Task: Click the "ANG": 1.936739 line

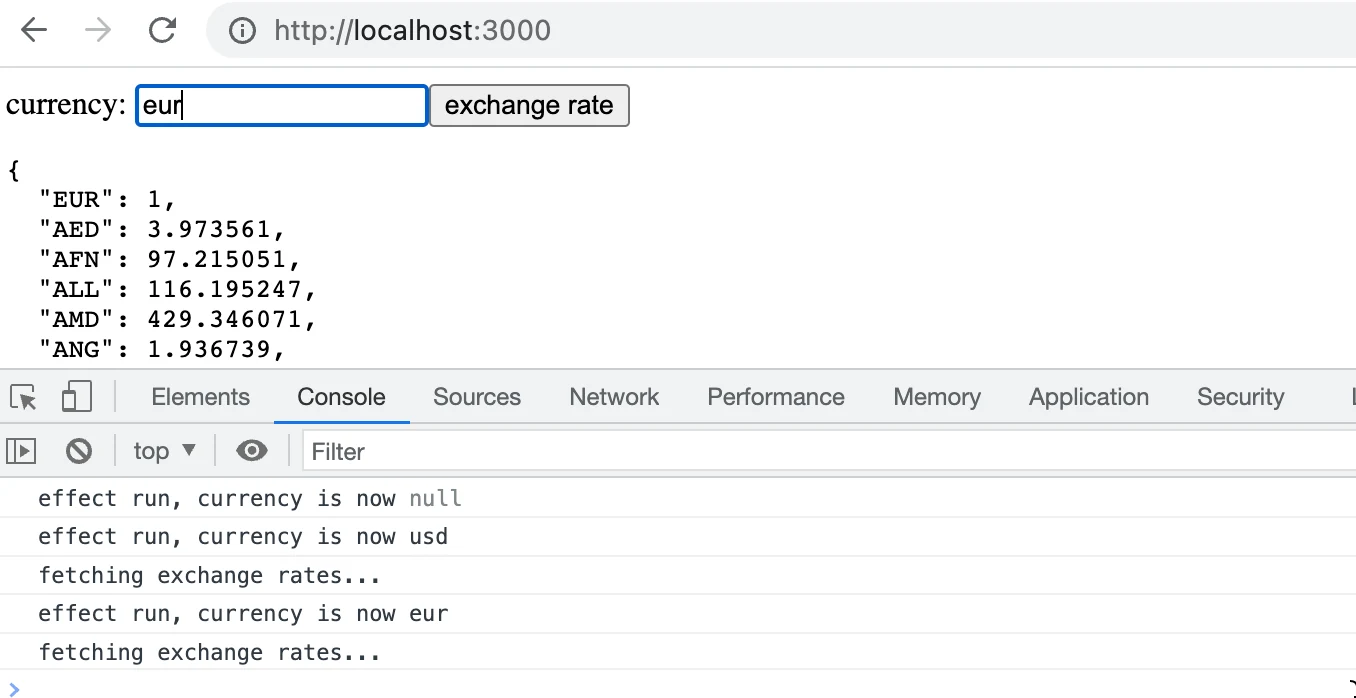Action: point(162,349)
